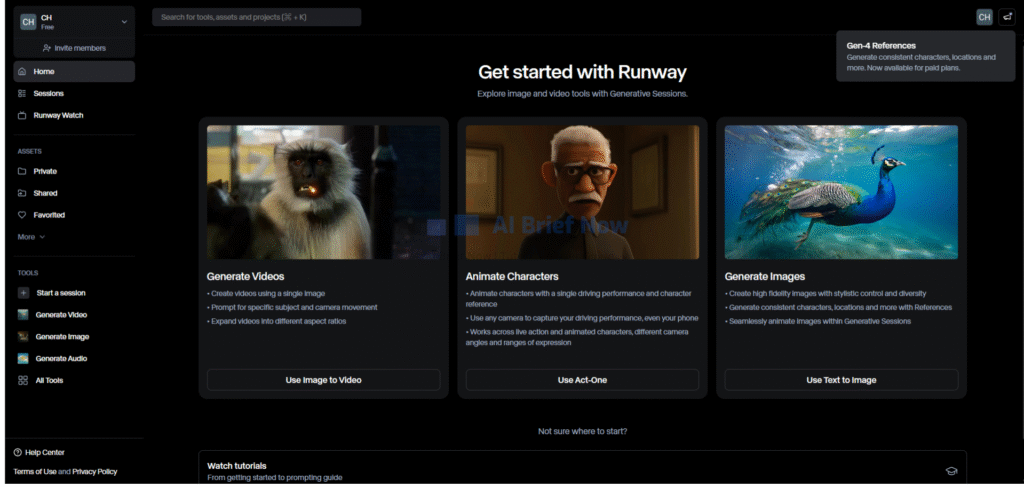Click the graduation cap icon in Watch tutorials
1024x487 pixels.
pyautogui.click(x=951, y=471)
